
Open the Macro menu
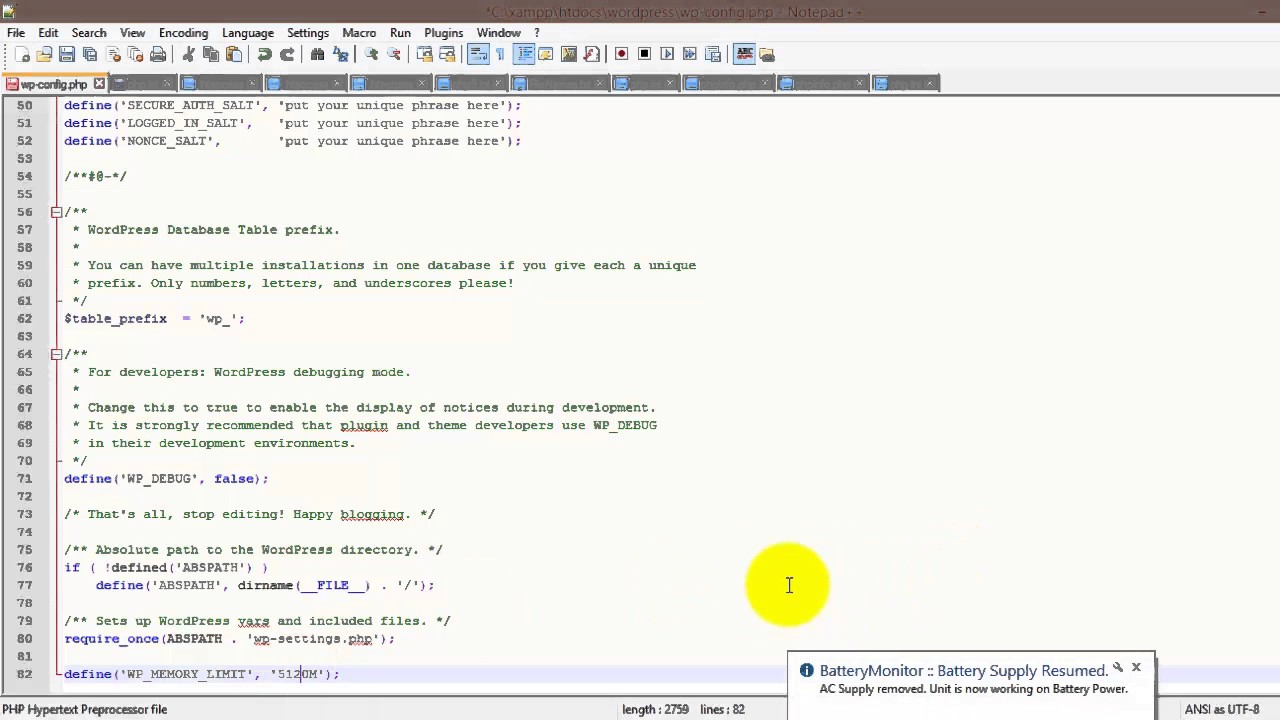click(359, 33)
